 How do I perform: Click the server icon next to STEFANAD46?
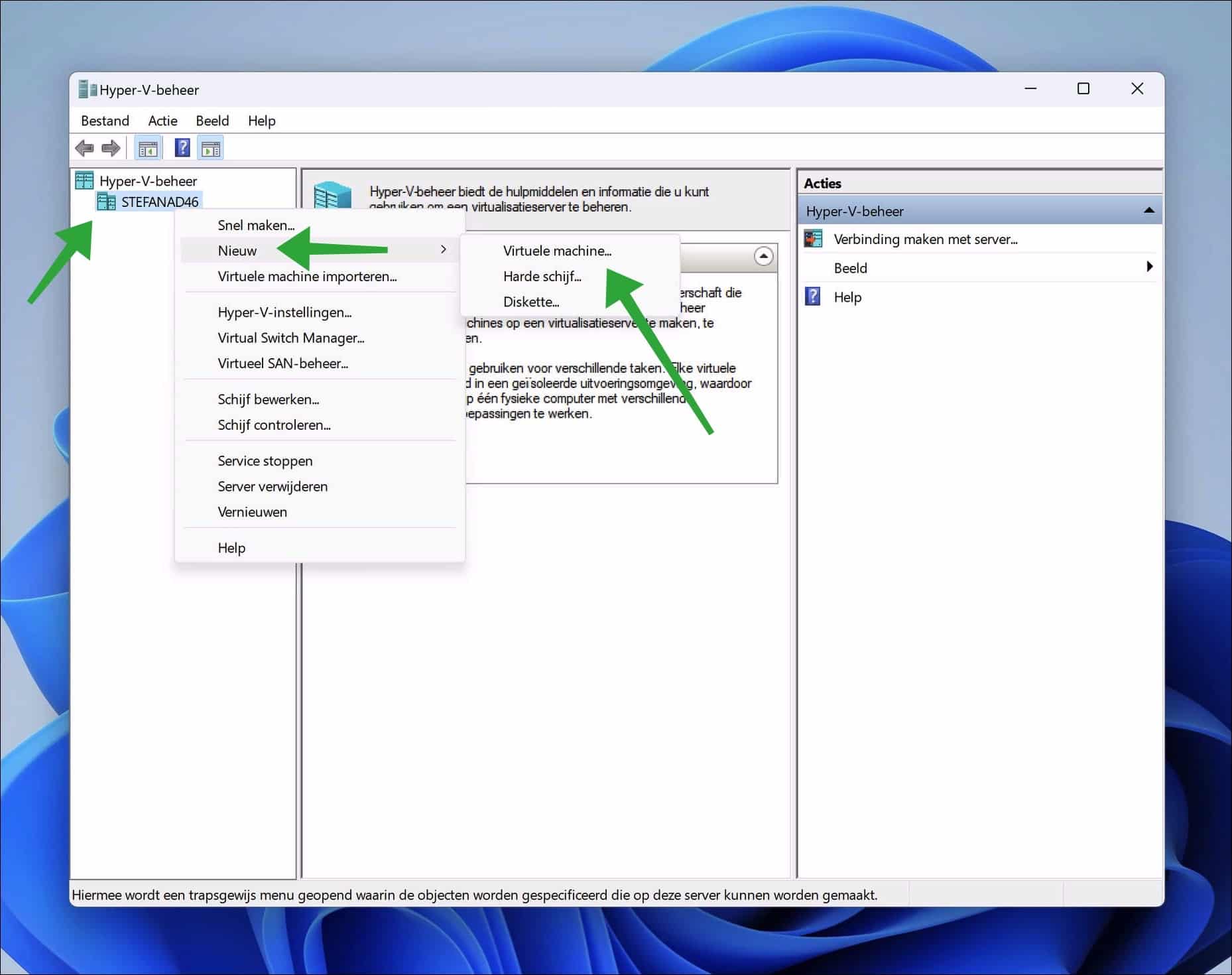coord(107,202)
